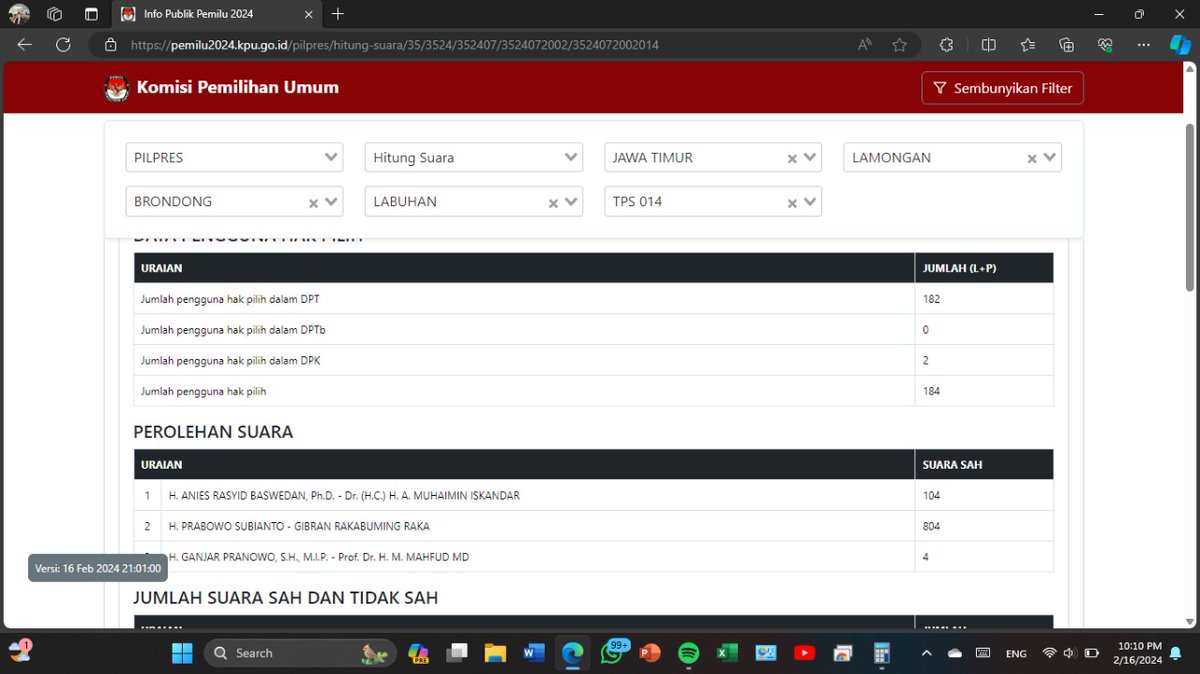
Task: Clear the LABUHAN selection
Action: coord(553,203)
